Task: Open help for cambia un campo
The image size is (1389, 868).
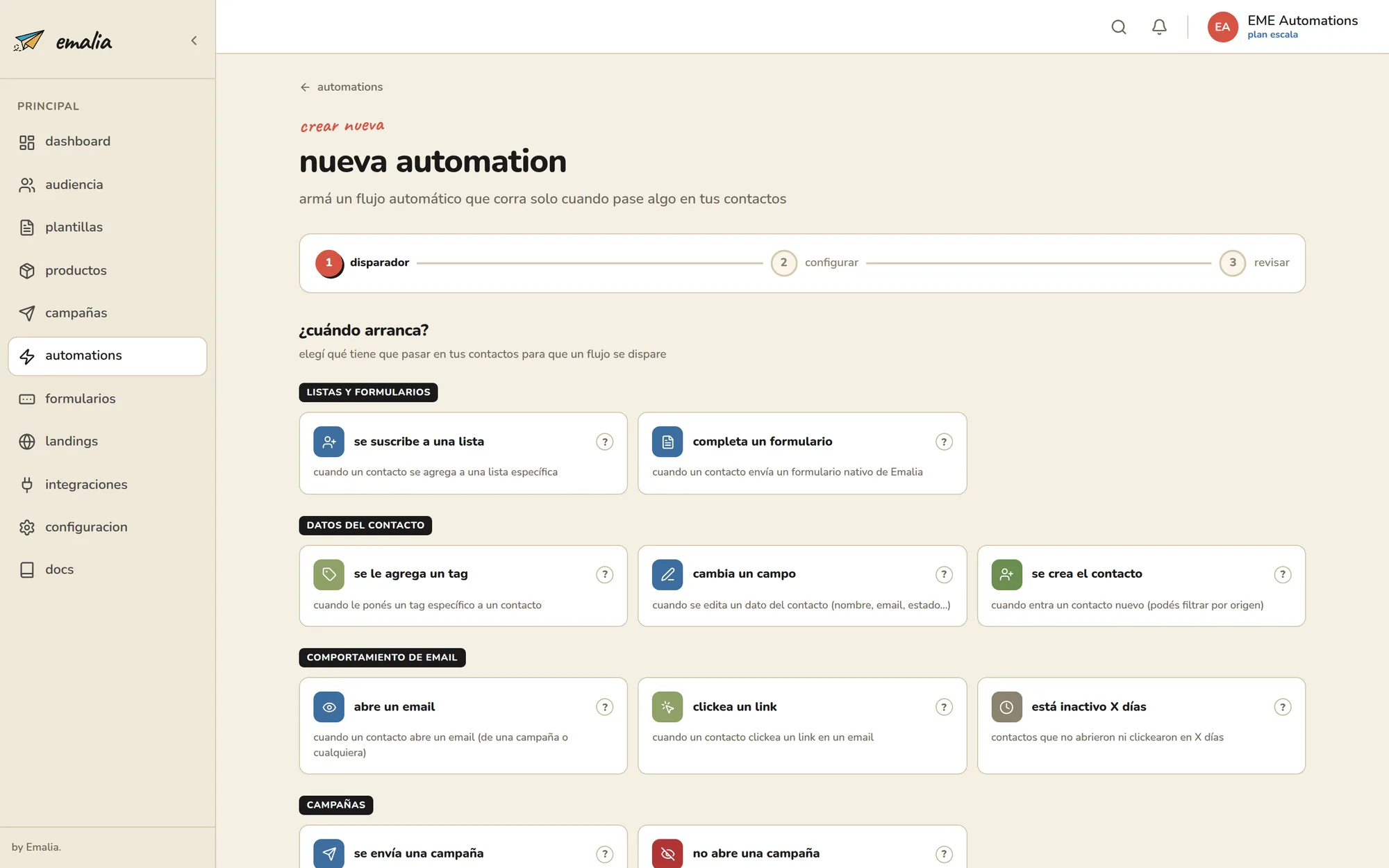Action: tap(944, 574)
